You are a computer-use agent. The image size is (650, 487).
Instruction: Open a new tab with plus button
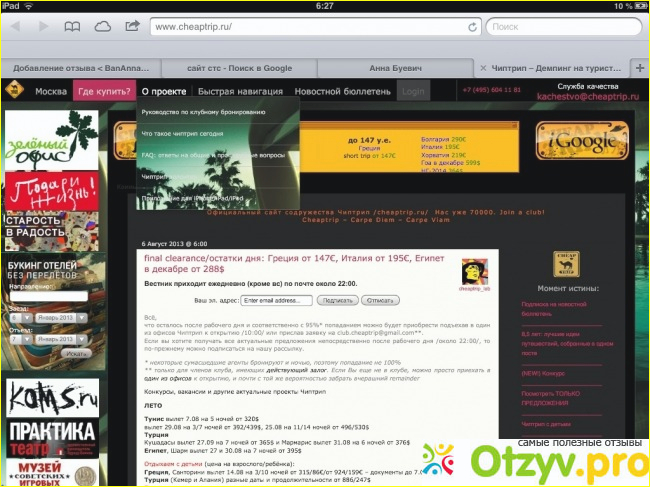point(640,68)
